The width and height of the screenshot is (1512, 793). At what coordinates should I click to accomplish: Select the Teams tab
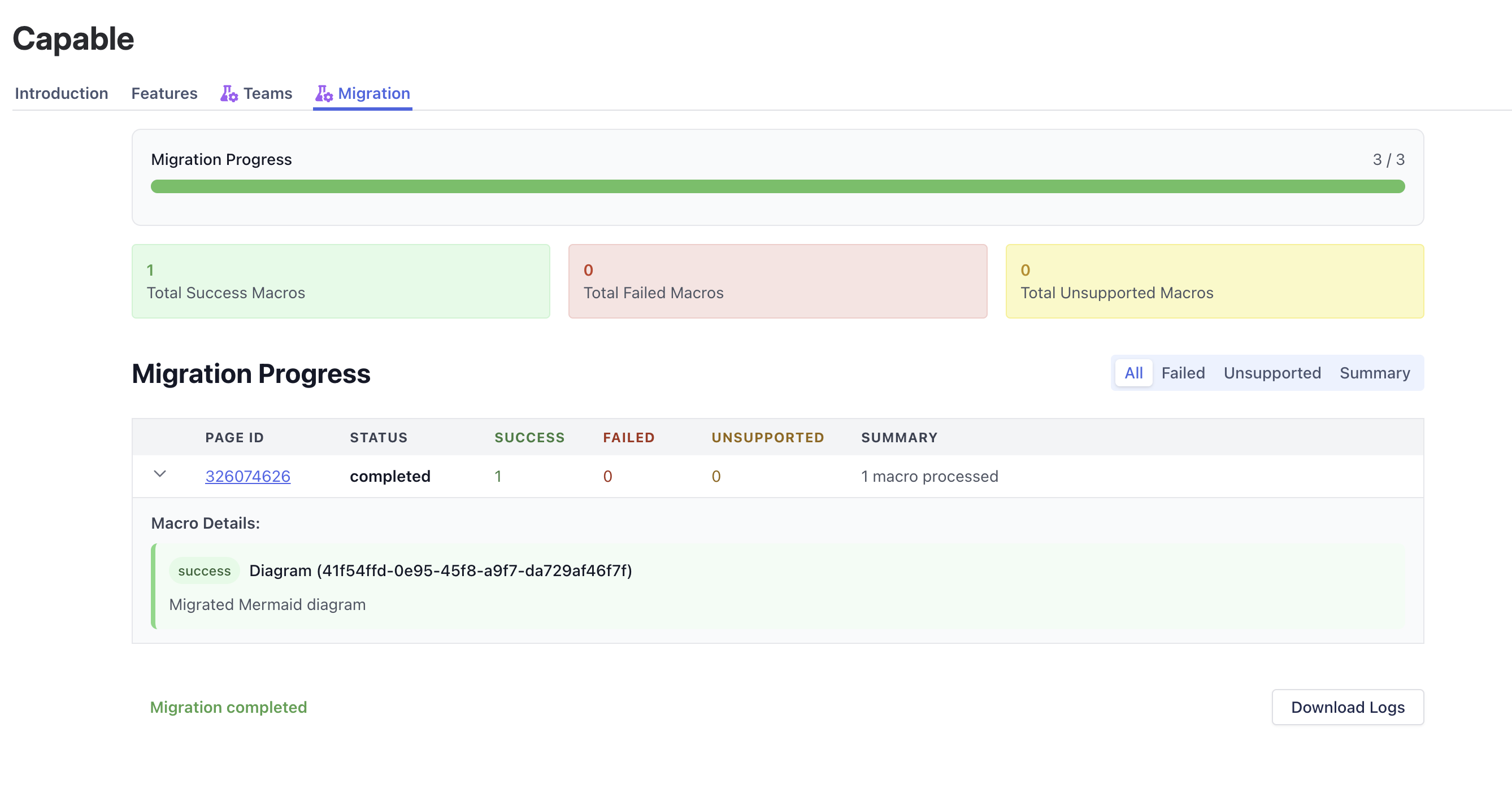268,93
